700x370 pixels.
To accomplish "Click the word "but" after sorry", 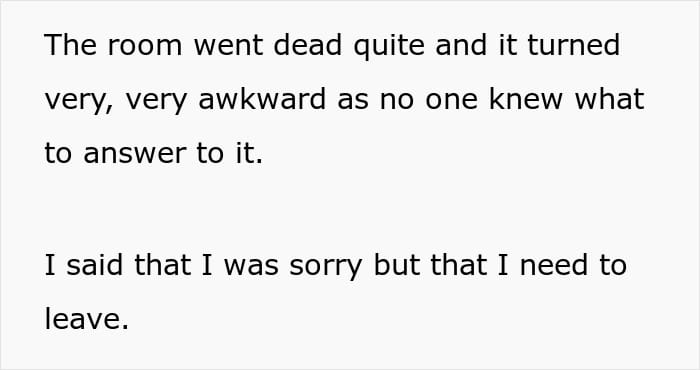I will coord(396,265).
